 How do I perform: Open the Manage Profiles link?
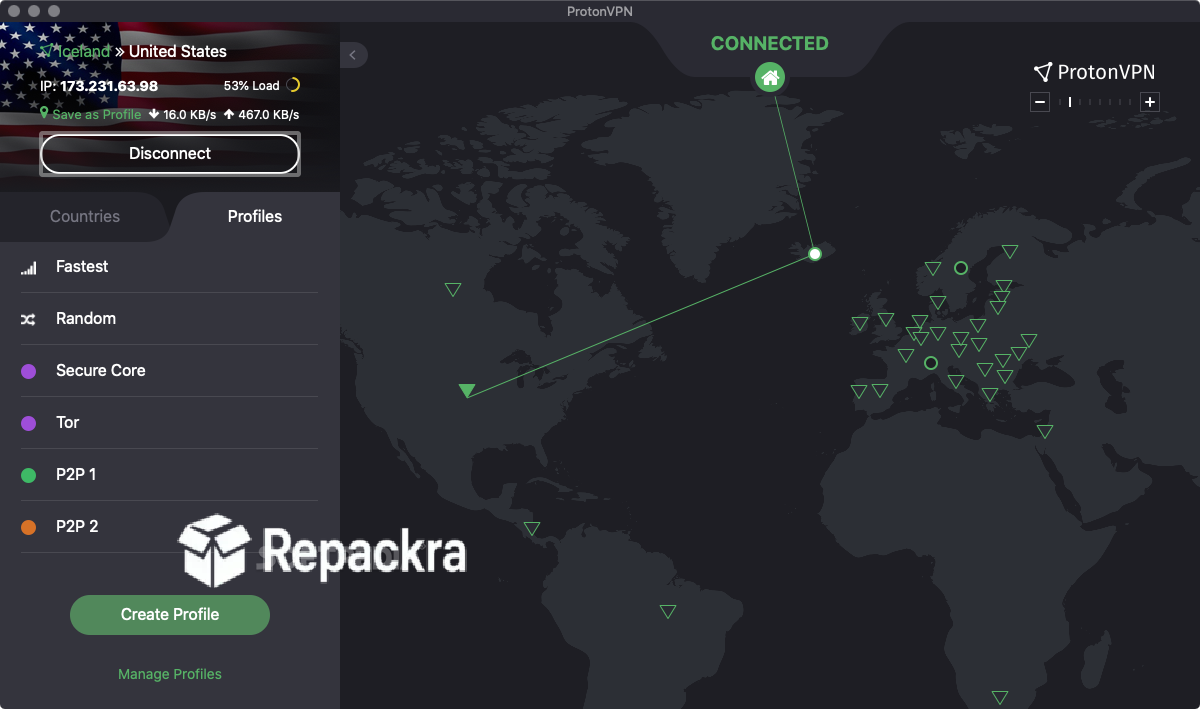click(x=170, y=674)
